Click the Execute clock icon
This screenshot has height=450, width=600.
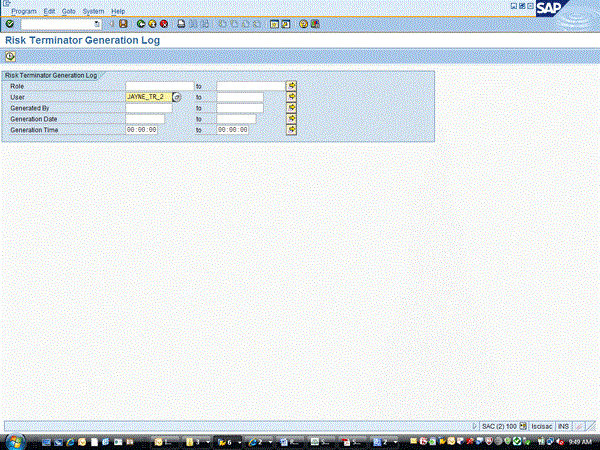[x=10, y=56]
